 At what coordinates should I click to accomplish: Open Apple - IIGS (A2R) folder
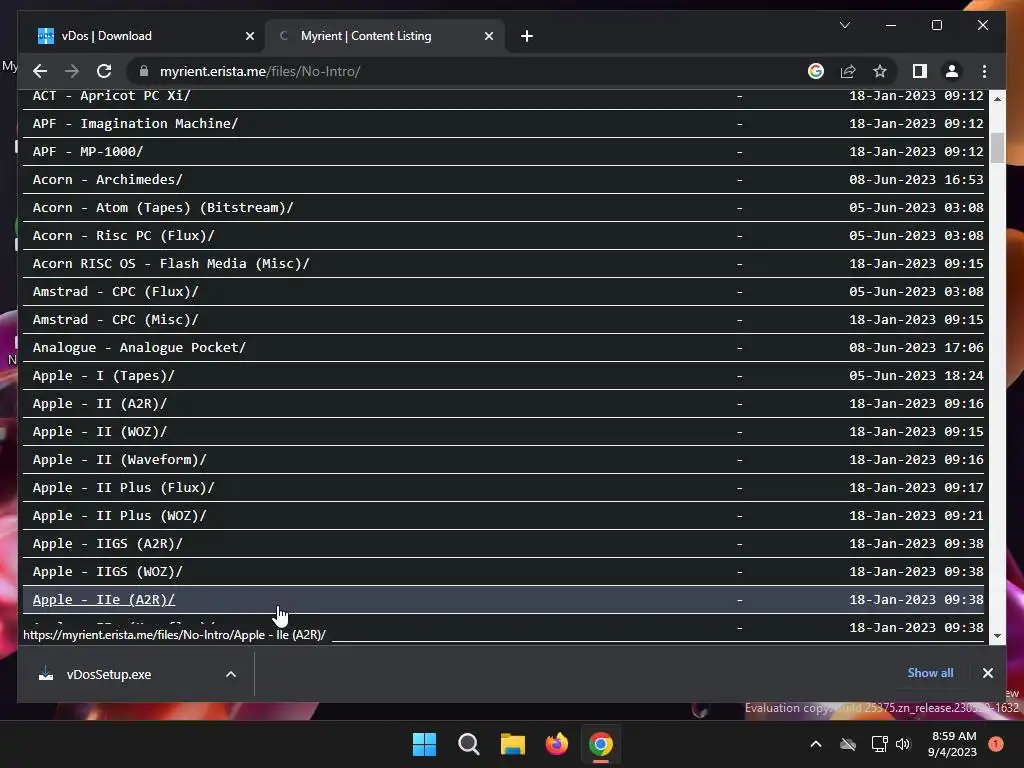click(x=108, y=544)
